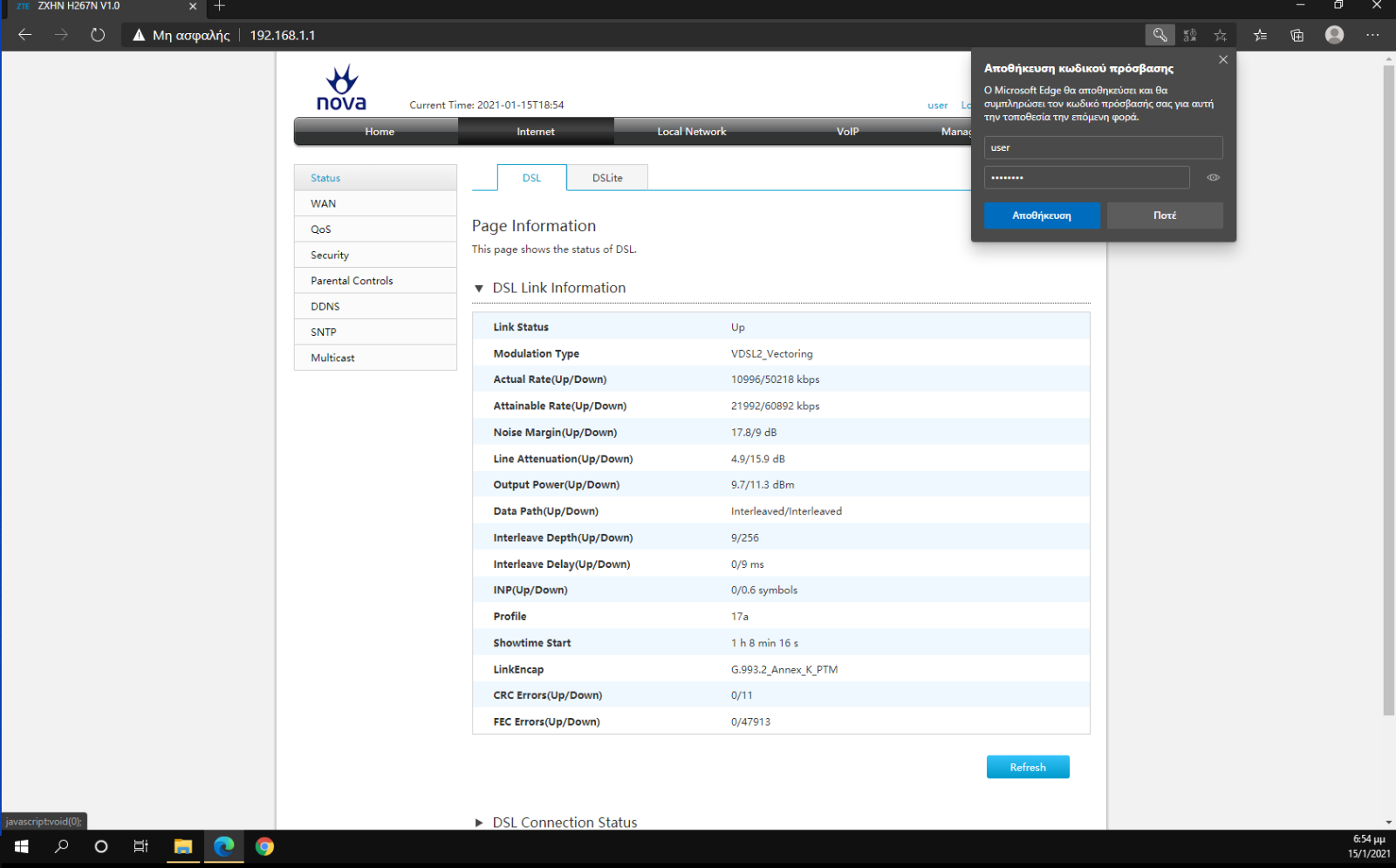Open Security in the sidebar

(375, 255)
